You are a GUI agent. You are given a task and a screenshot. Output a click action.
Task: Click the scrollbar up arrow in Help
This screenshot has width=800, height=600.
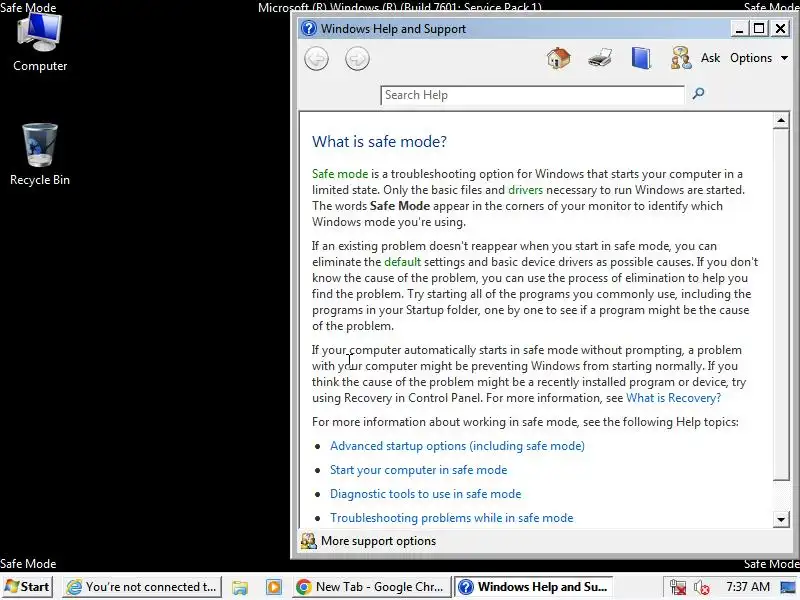pos(781,121)
